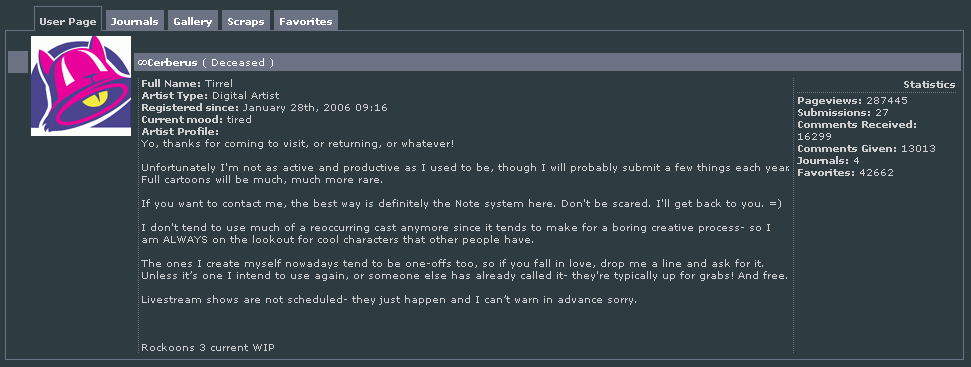The height and width of the screenshot is (367, 971).
Task: Click the Rockoons 3 current WIP text
Action: click(x=207, y=348)
